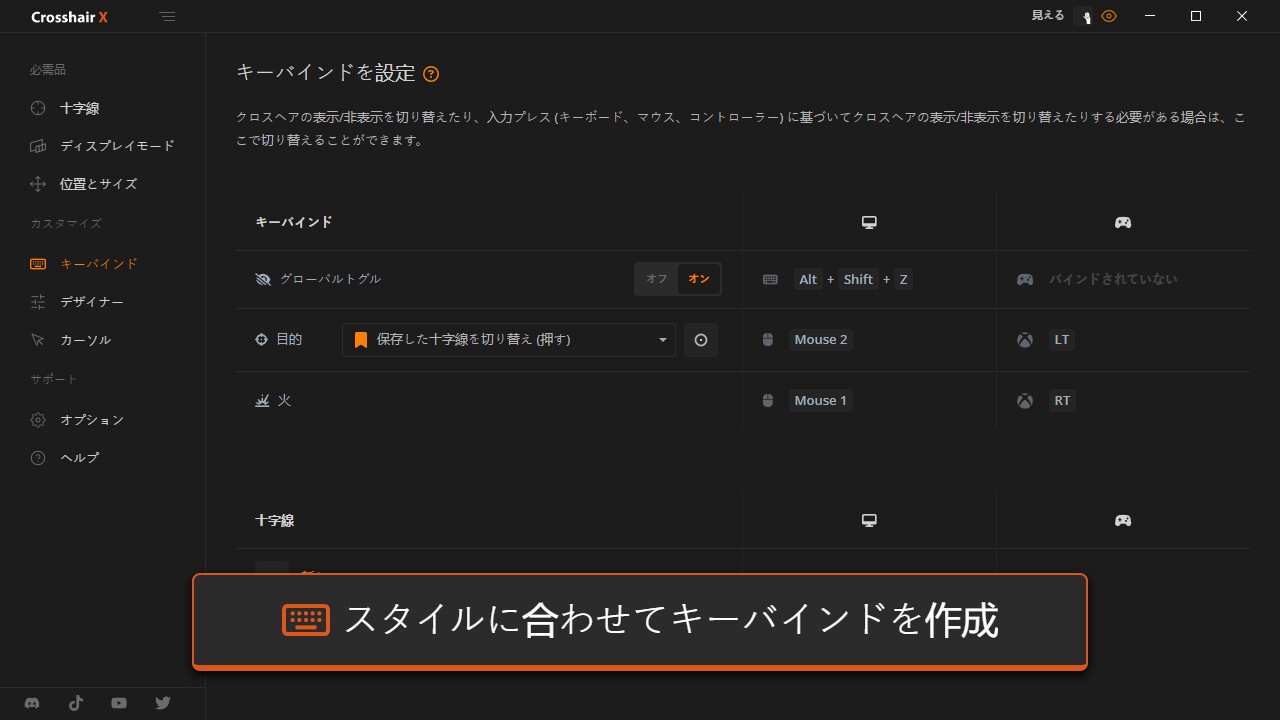This screenshot has height=720, width=1280.
Task: Open the TikTok link icon
Action: pos(76,703)
